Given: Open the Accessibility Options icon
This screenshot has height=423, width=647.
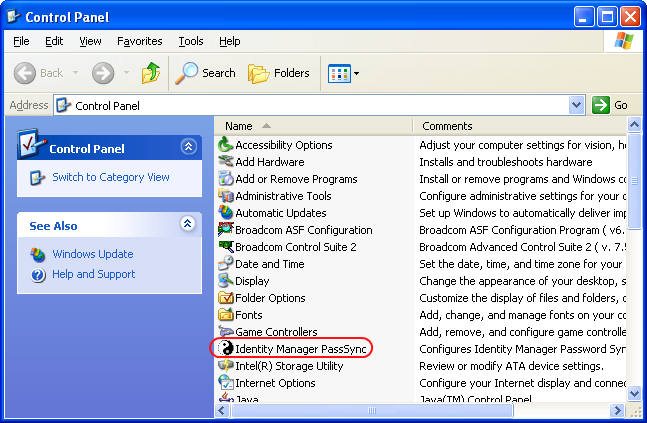Looking at the screenshot, I should tap(226, 145).
